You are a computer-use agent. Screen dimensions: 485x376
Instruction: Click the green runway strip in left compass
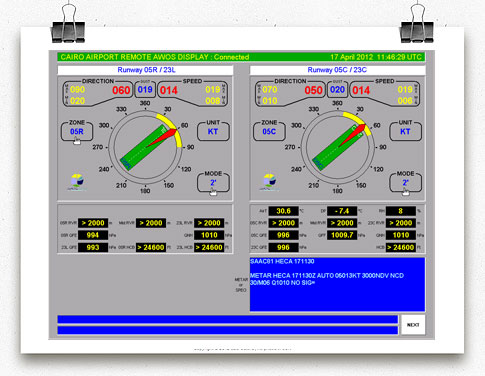[144, 148]
